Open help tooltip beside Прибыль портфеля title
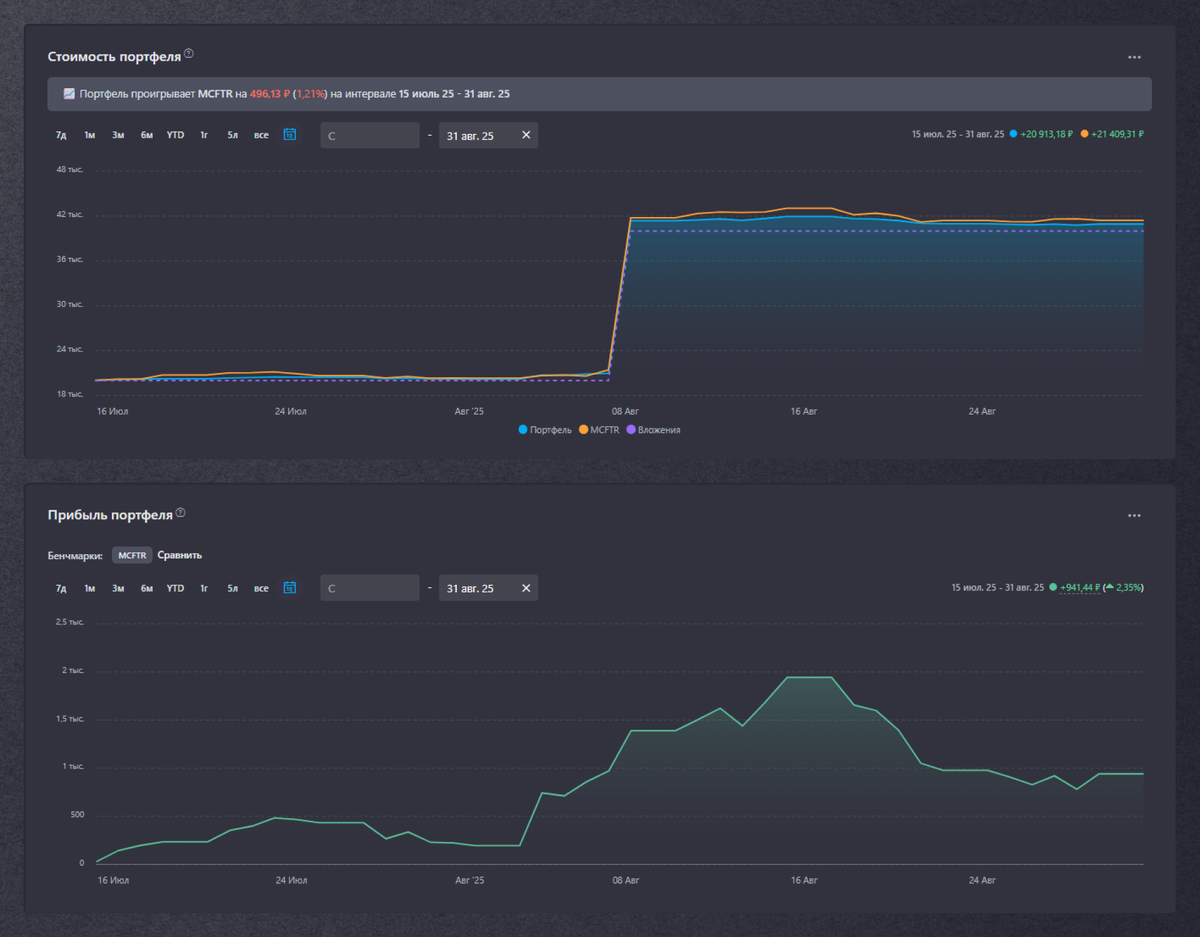 pos(181,513)
